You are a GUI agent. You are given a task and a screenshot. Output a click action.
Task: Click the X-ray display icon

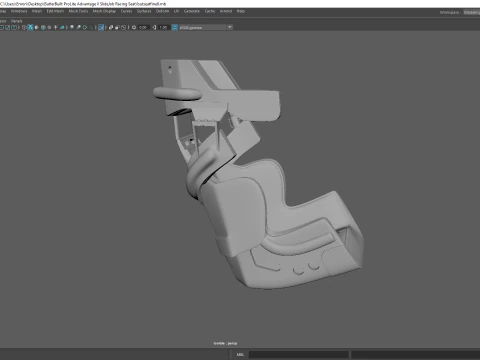[111, 27]
